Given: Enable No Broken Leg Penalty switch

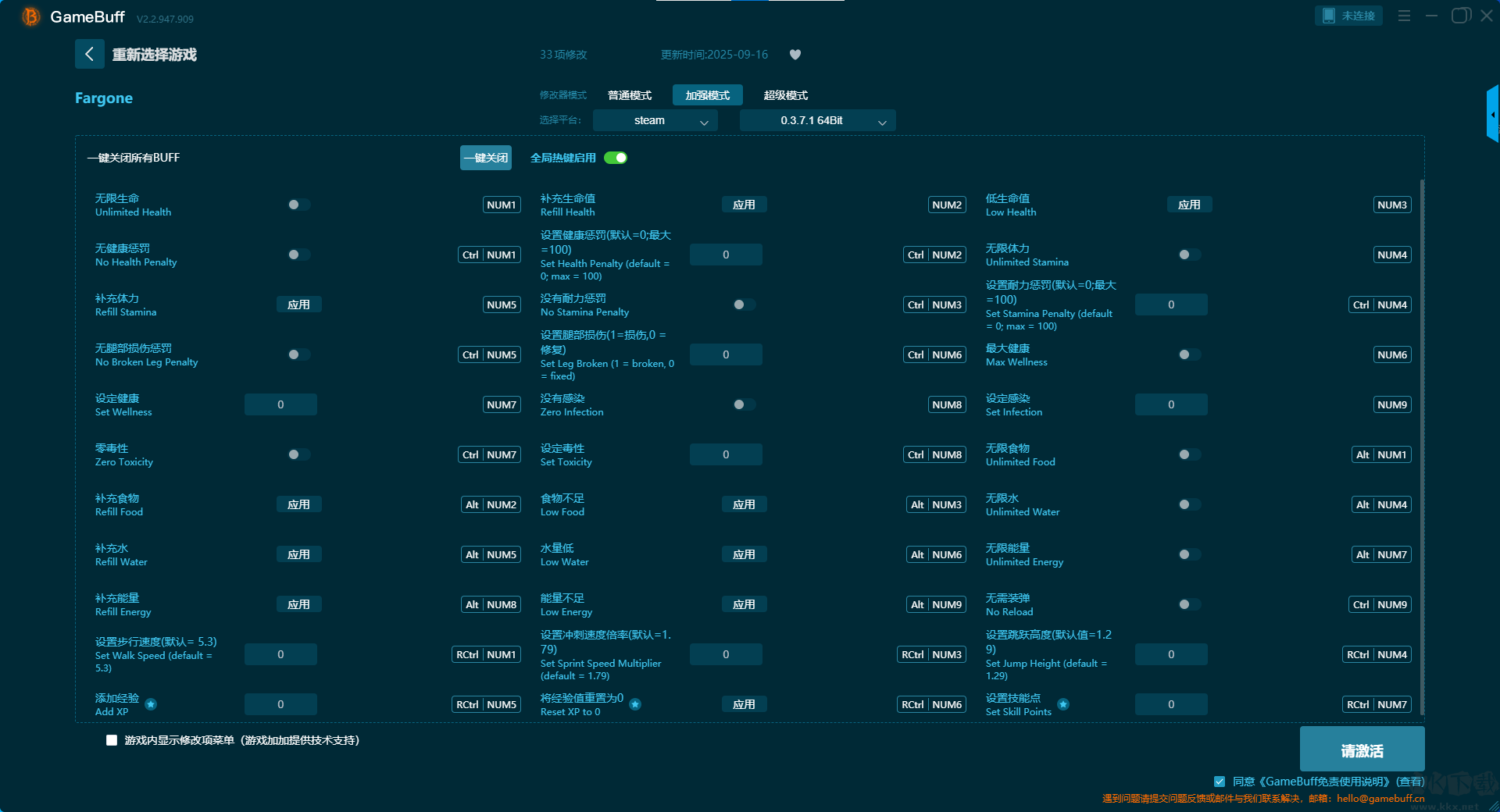Looking at the screenshot, I should pos(298,354).
